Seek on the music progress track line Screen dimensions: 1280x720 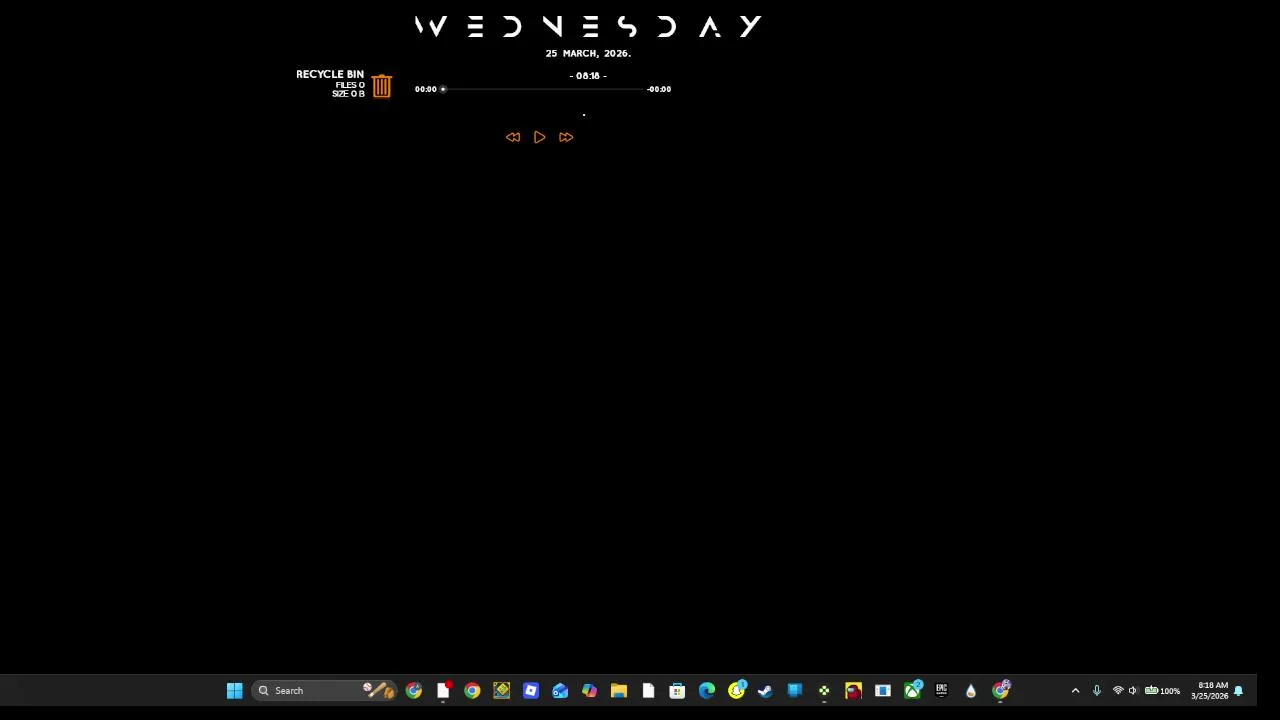(545, 89)
